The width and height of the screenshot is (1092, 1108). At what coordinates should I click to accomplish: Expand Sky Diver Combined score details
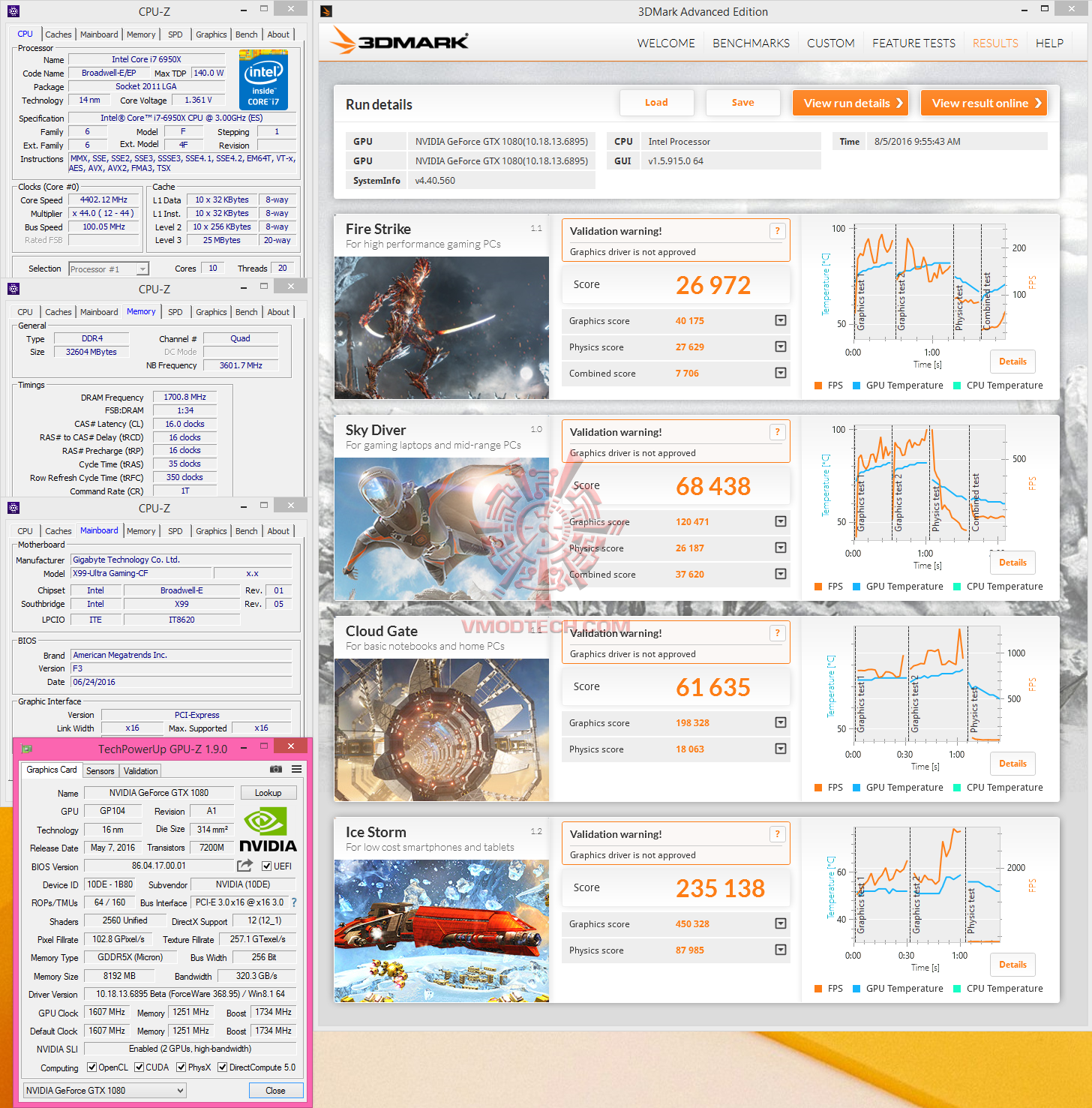coord(781,574)
